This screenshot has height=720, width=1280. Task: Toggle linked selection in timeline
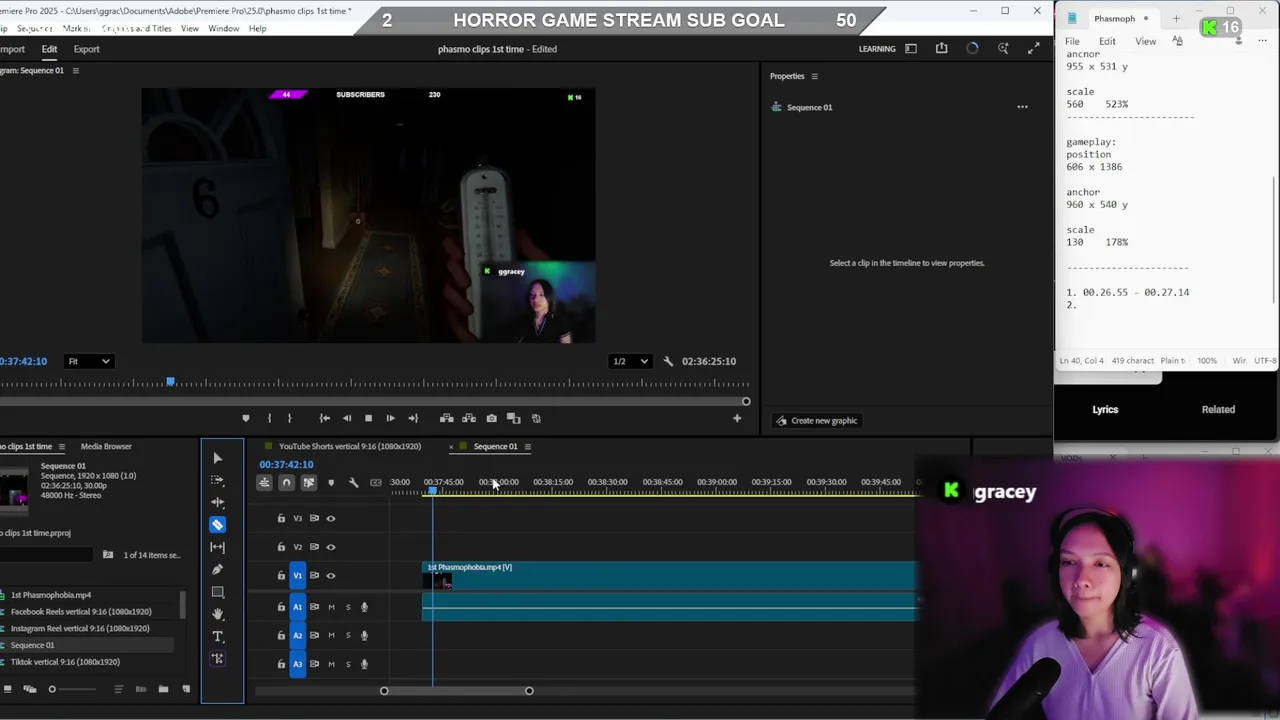pyautogui.click(x=308, y=483)
